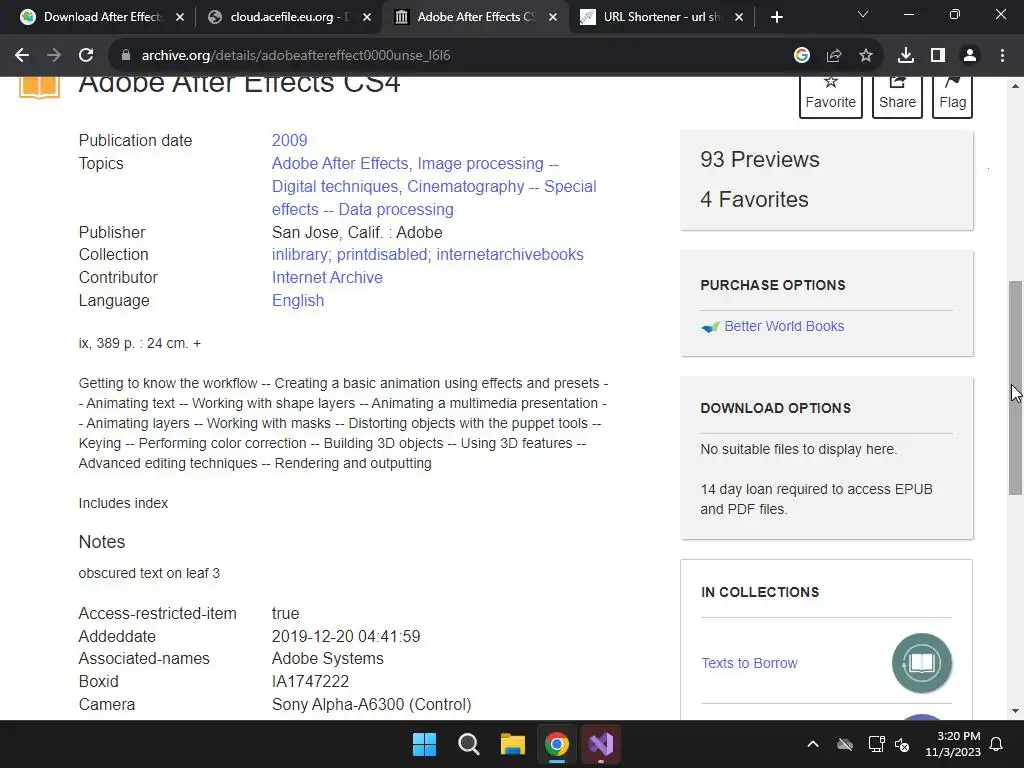Close the Adobe After Effects CS4 tab
This screenshot has width=1024, height=768.
pos(552,17)
